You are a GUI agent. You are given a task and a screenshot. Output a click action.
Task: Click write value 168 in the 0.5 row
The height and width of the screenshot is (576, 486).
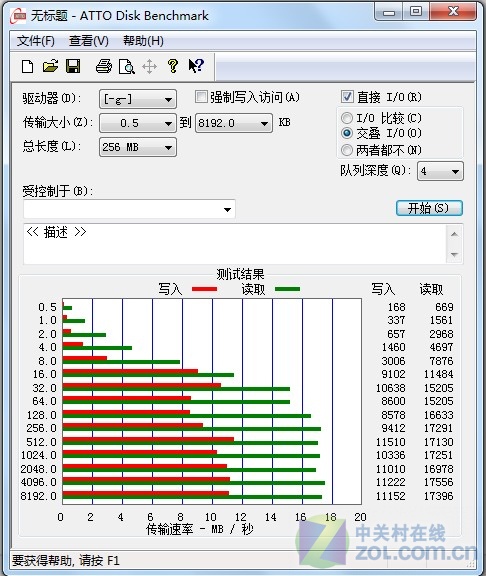point(397,307)
